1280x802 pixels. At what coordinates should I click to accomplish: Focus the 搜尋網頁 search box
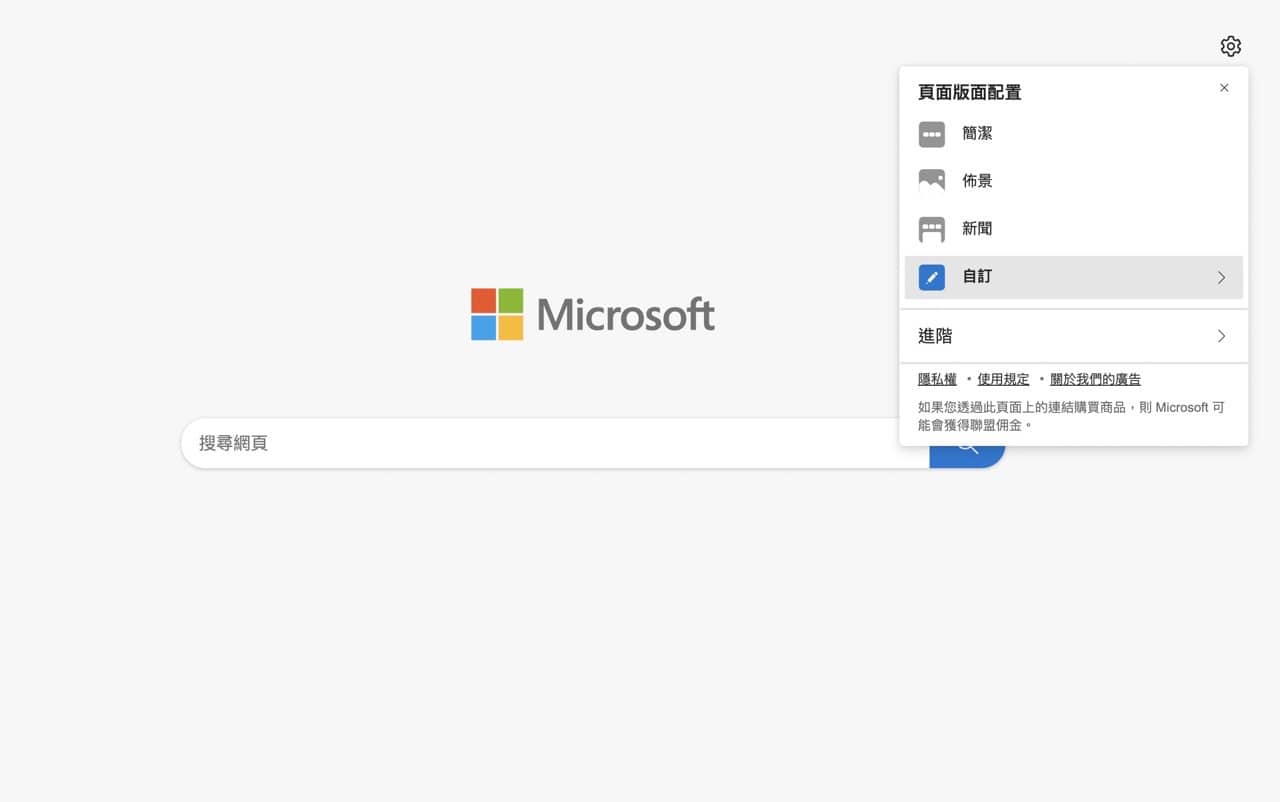click(x=555, y=443)
